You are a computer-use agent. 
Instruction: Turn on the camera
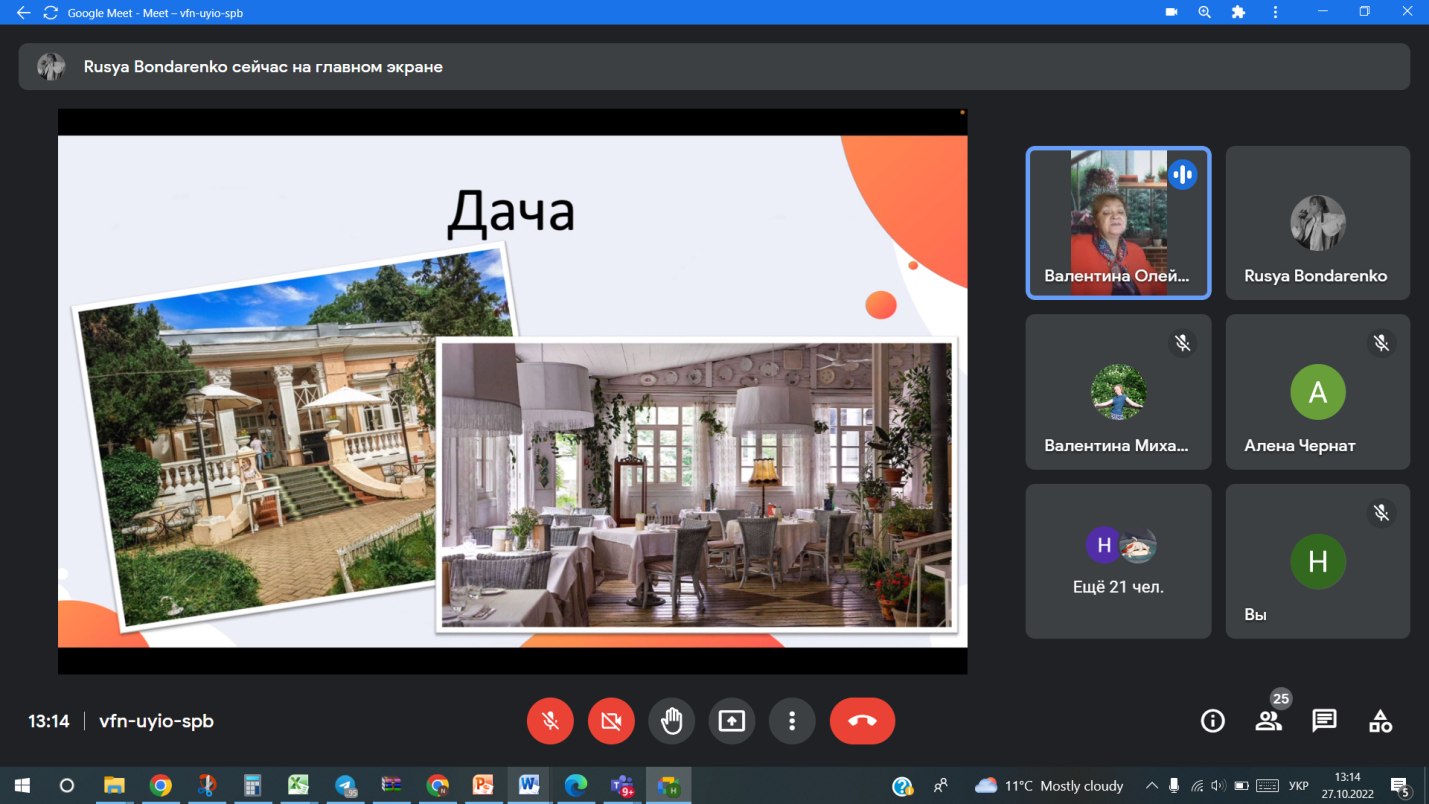pyautogui.click(x=611, y=721)
